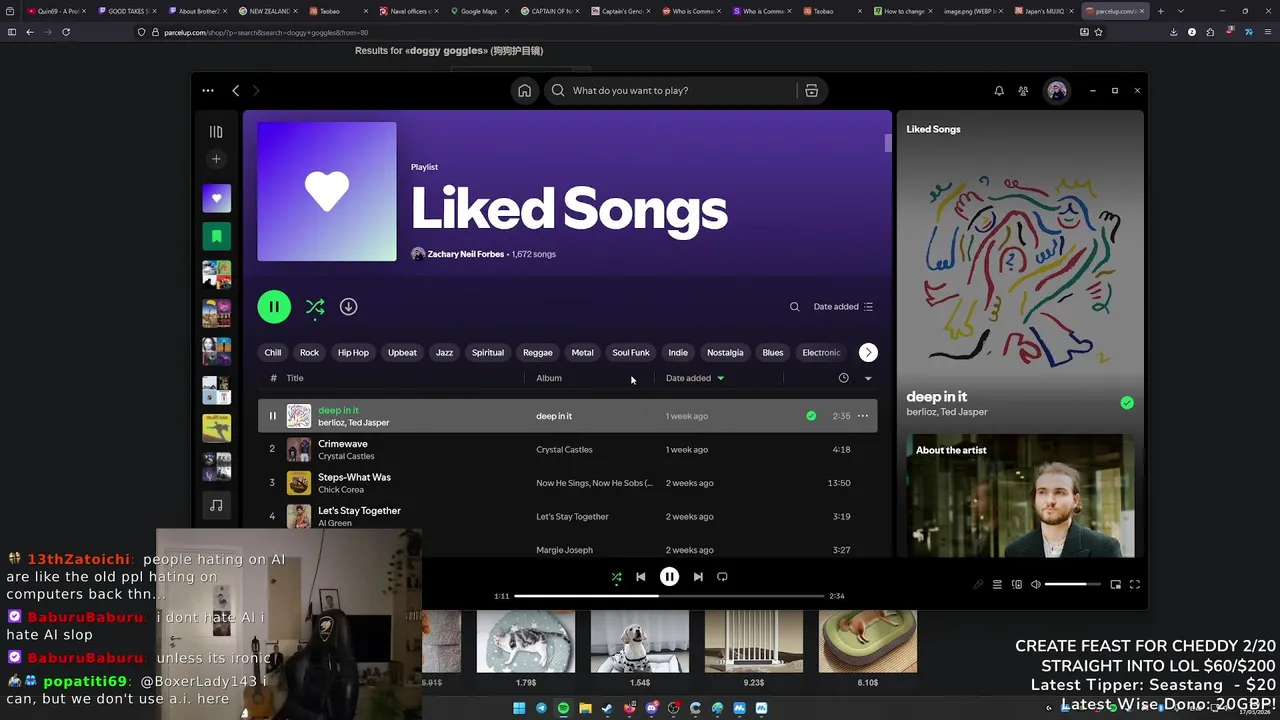1280x720 pixels.
Task: Open File Explorer on the taskbar
Action: click(x=585, y=708)
